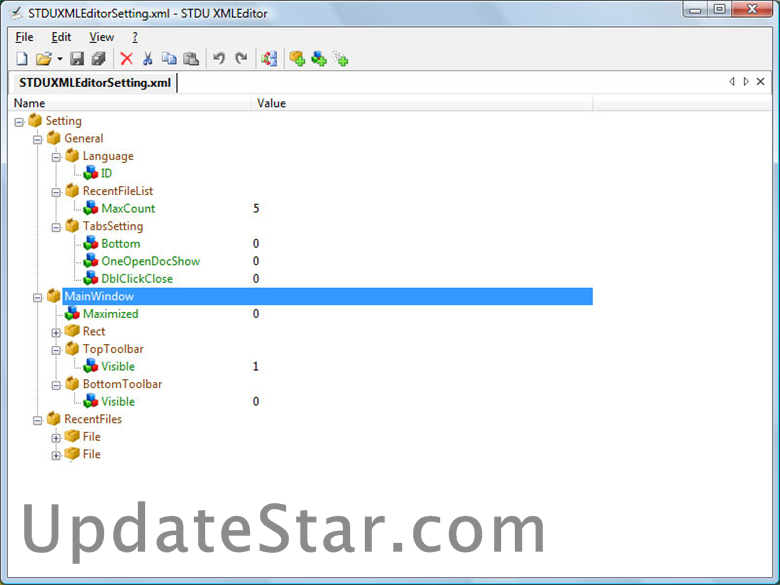Select the Language element
The width and height of the screenshot is (780, 585).
point(108,156)
